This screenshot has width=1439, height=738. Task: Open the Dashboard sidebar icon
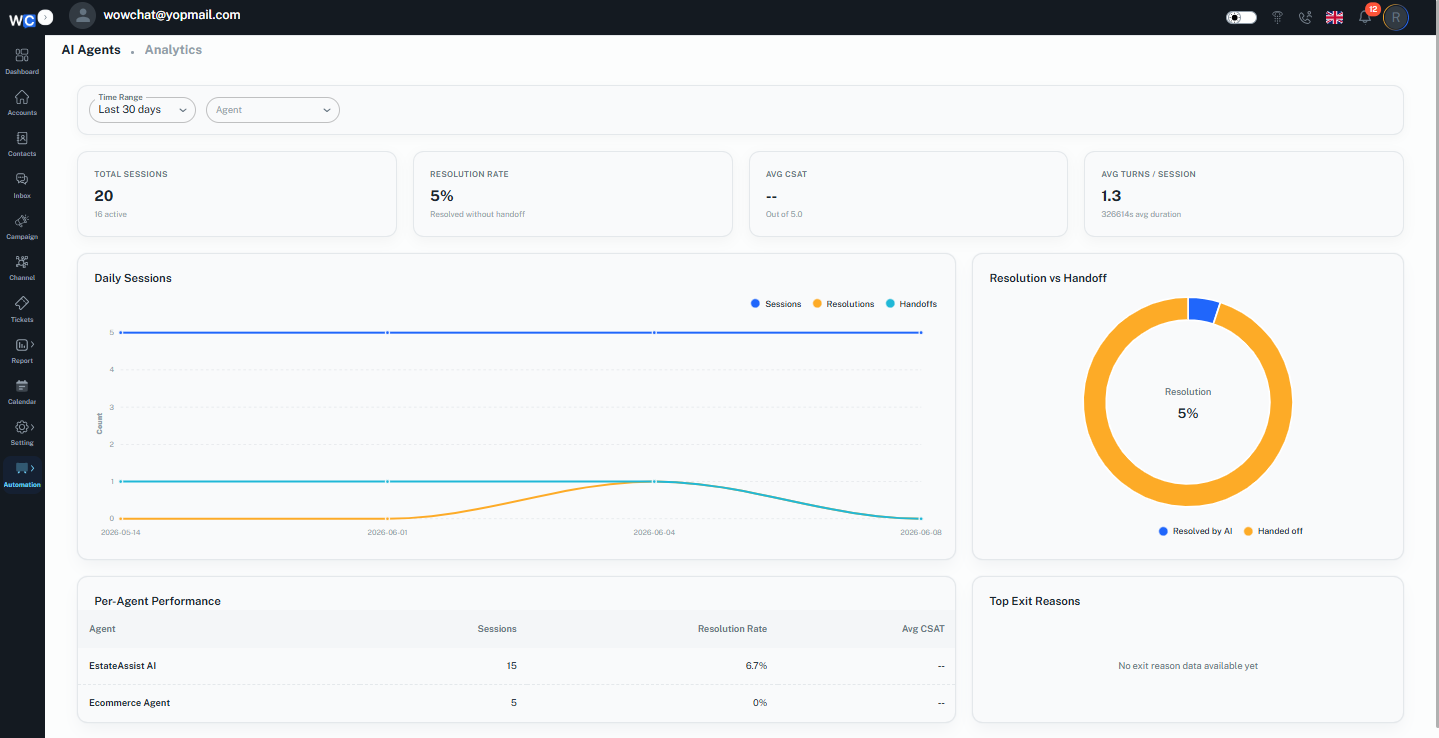pos(22,56)
